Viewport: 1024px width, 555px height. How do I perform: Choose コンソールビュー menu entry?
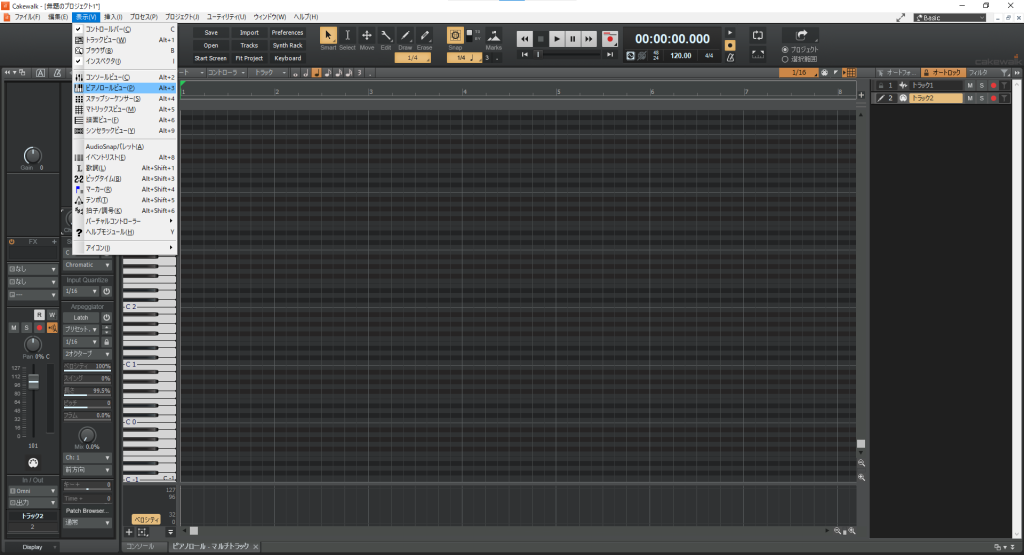[125, 77]
